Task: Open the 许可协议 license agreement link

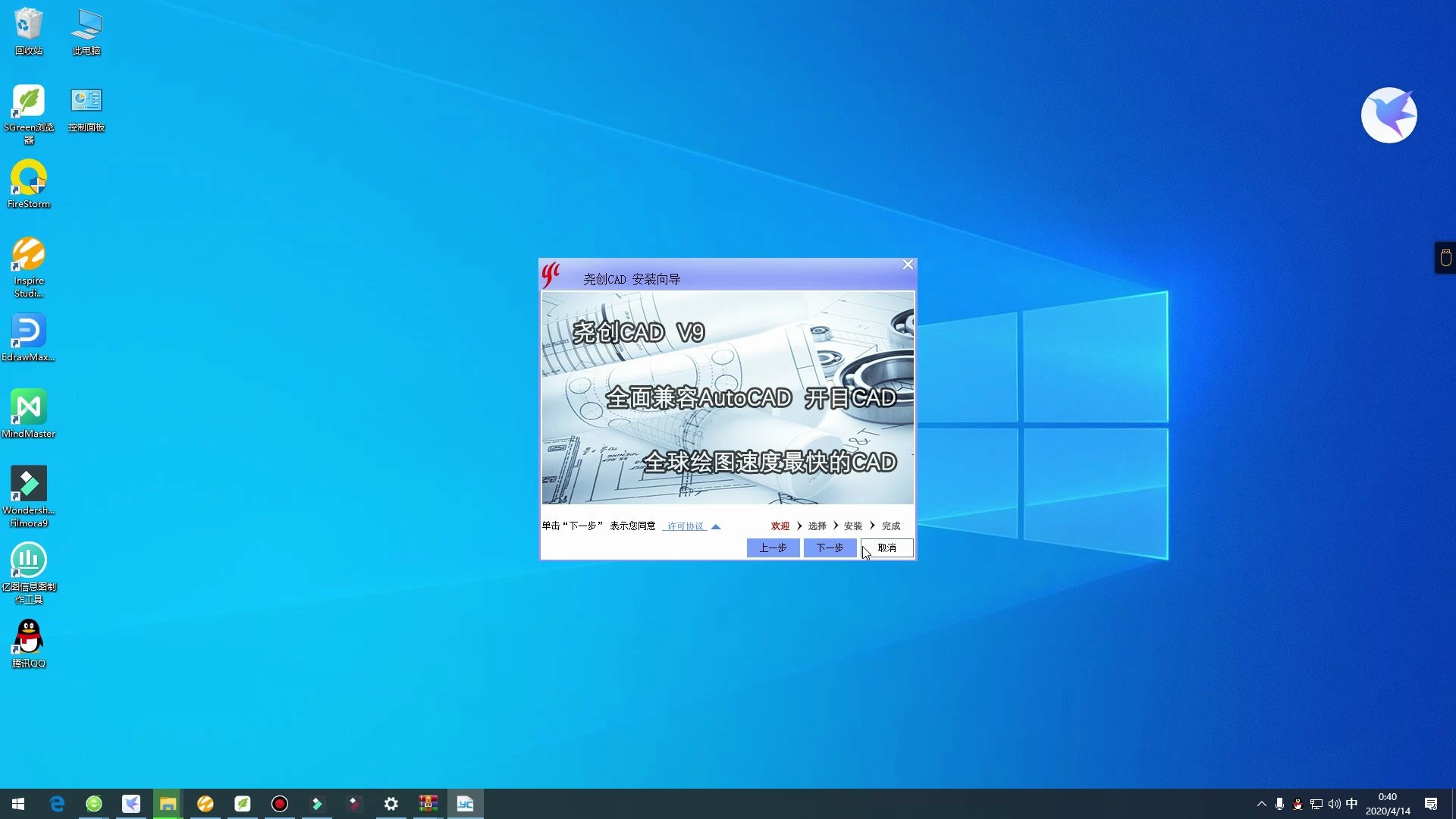Action: click(x=685, y=526)
